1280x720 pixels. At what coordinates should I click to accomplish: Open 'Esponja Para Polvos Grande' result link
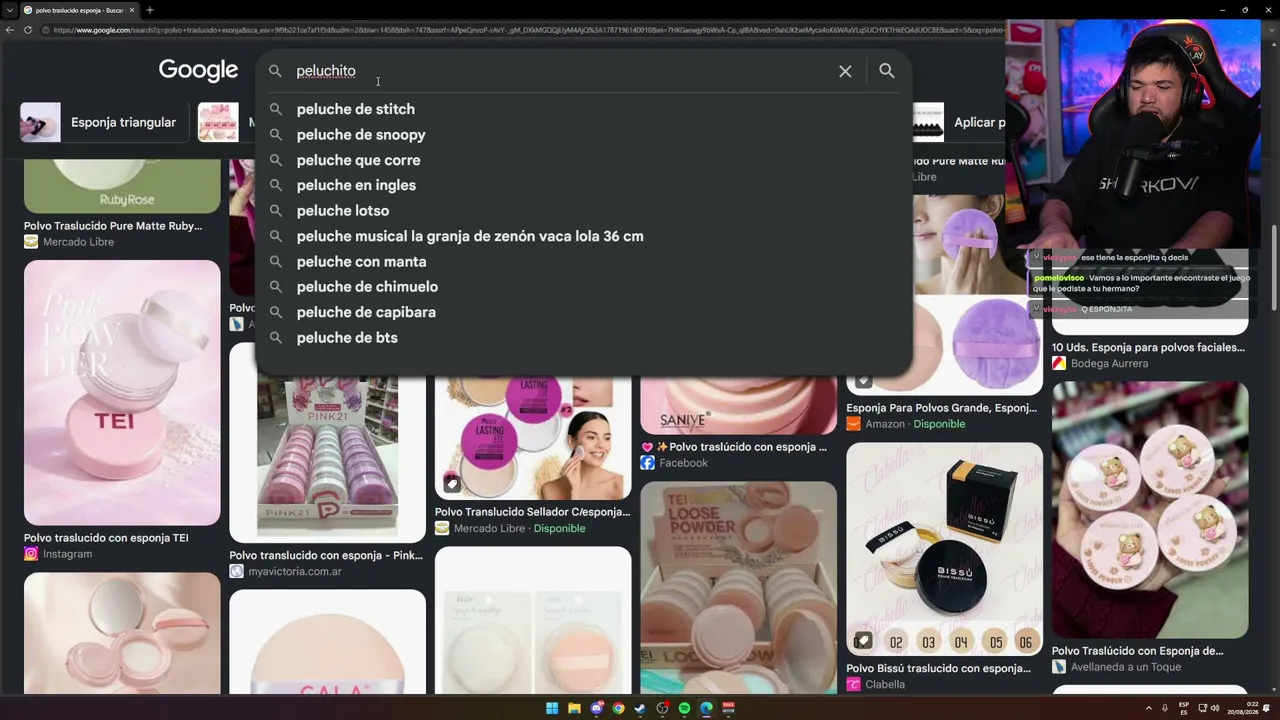pos(941,408)
